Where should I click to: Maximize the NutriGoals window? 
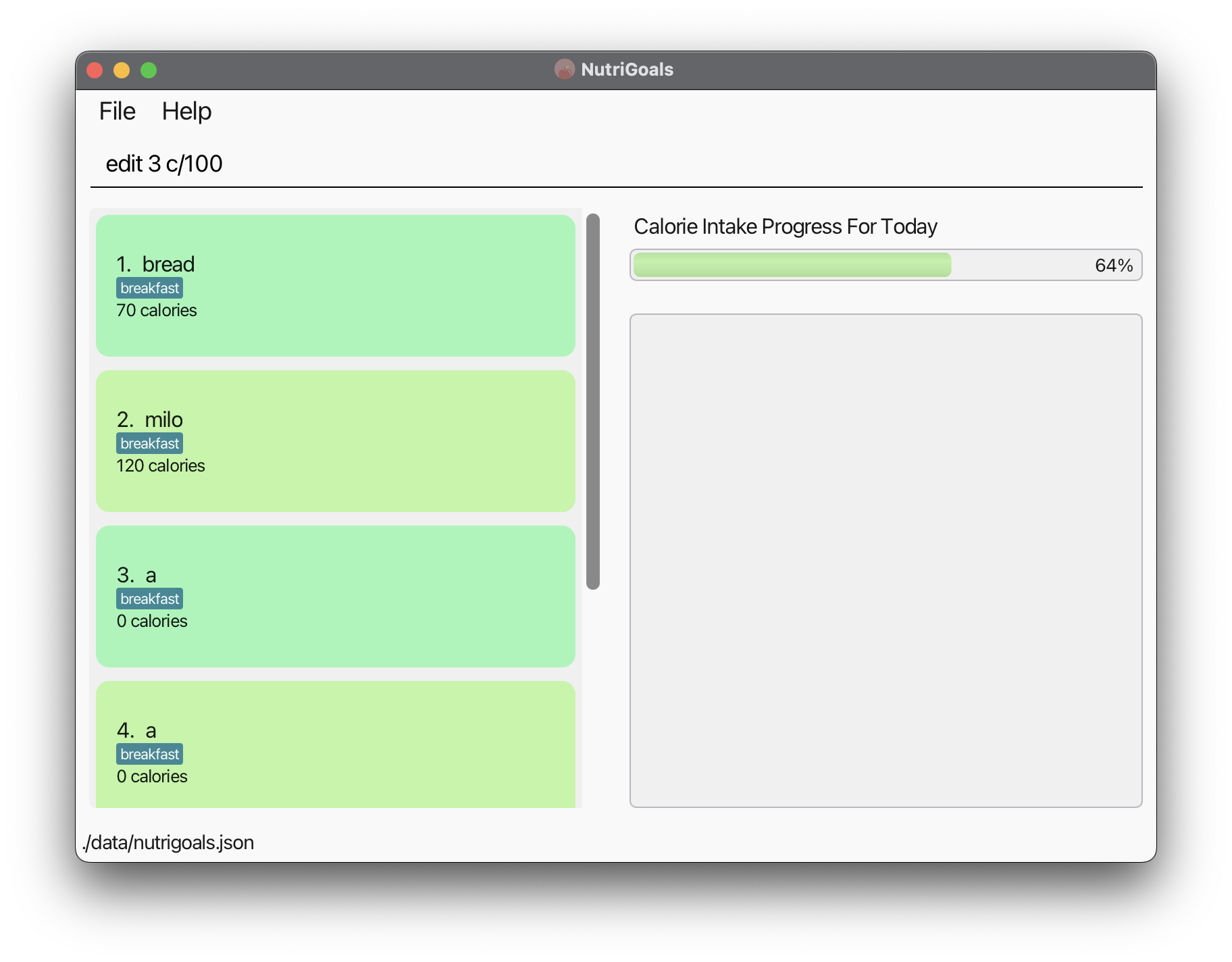coord(149,70)
